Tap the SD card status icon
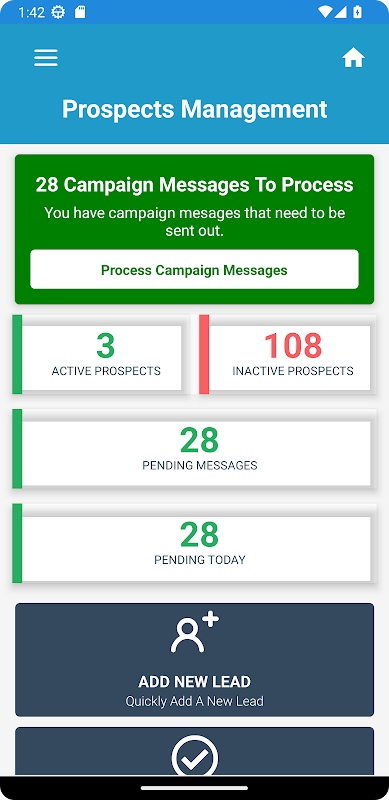Viewport: 389px width, 800px height. pos(80,12)
